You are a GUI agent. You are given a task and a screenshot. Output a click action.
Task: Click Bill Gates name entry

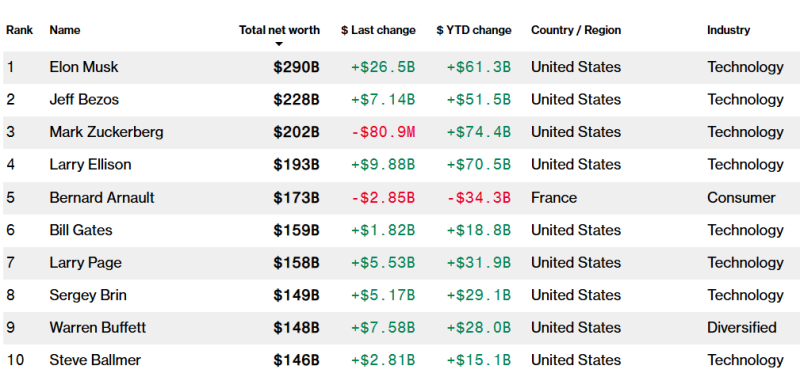81,230
